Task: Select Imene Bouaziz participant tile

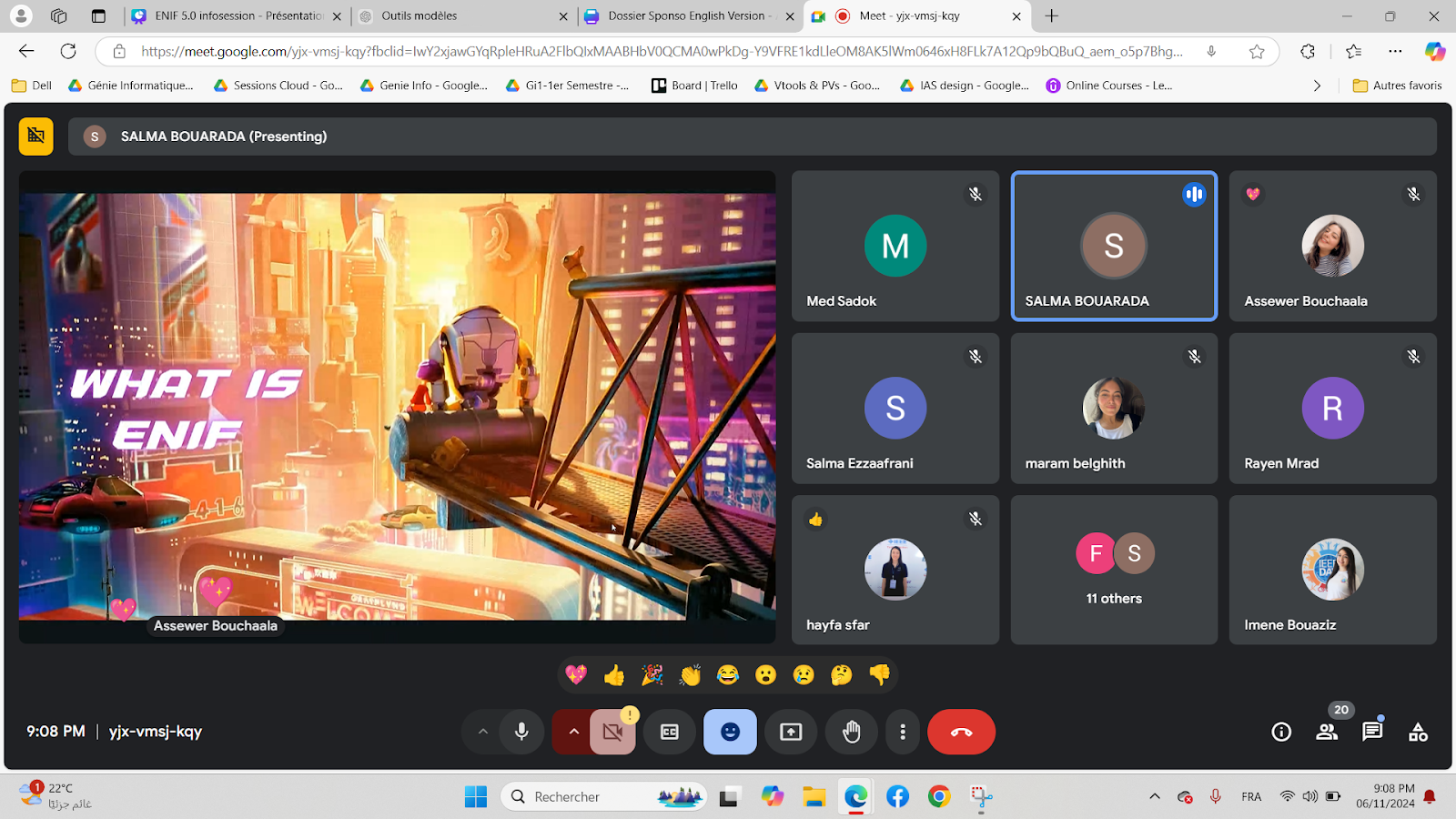Action: pos(1333,570)
